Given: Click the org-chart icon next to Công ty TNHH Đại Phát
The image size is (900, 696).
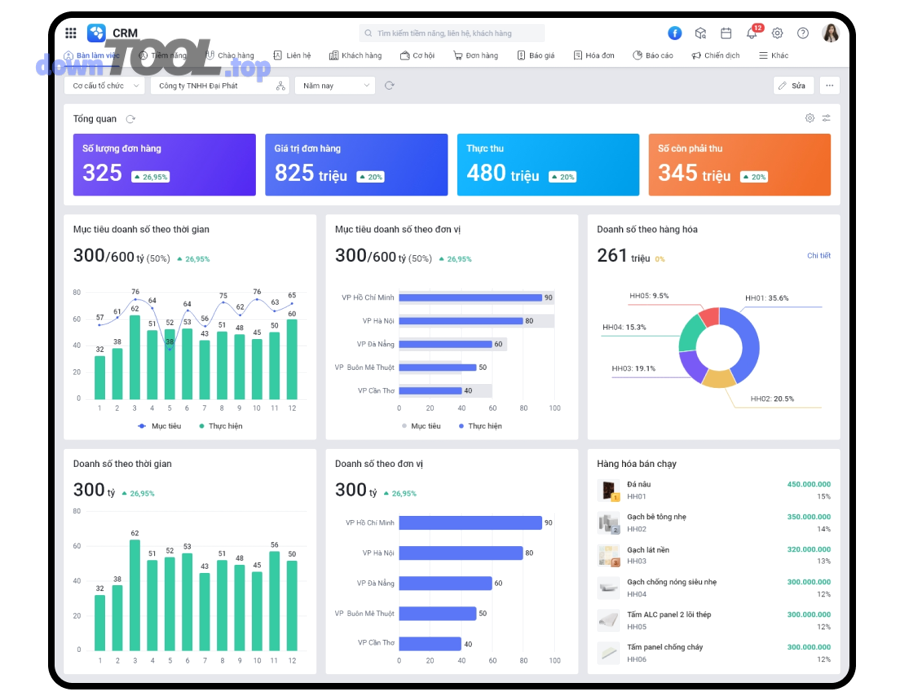Looking at the screenshot, I should coord(279,86).
